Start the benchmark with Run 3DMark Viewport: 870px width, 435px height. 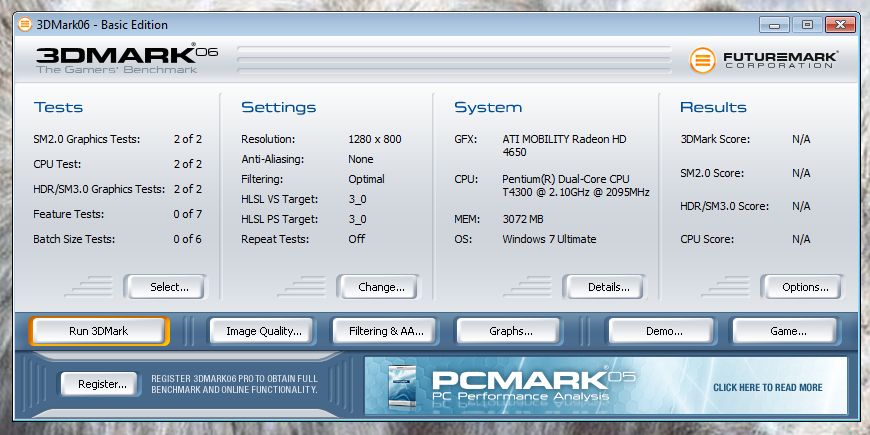[x=99, y=331]
